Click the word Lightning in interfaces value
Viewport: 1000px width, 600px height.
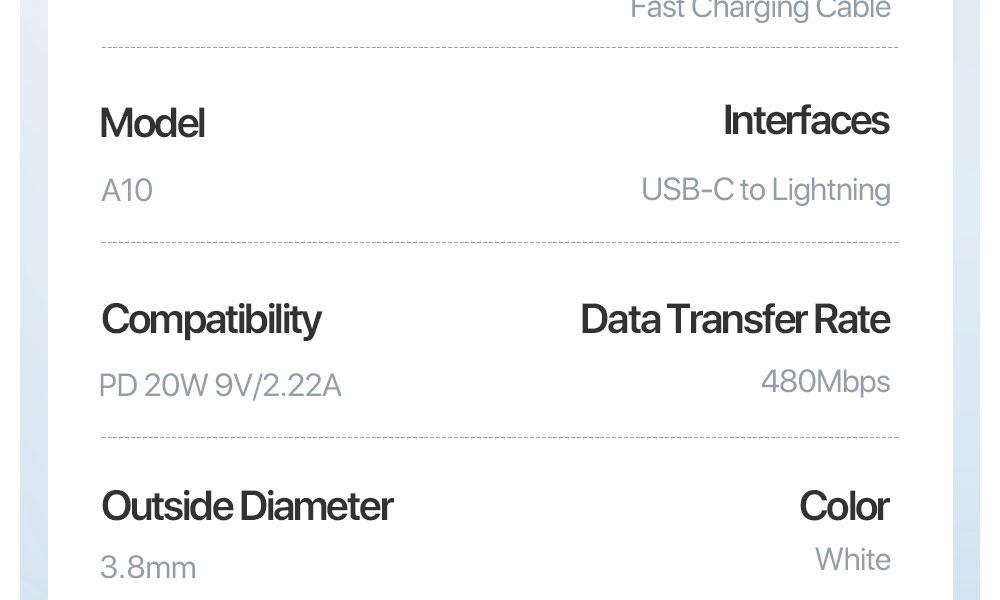[x=831, y=190]
